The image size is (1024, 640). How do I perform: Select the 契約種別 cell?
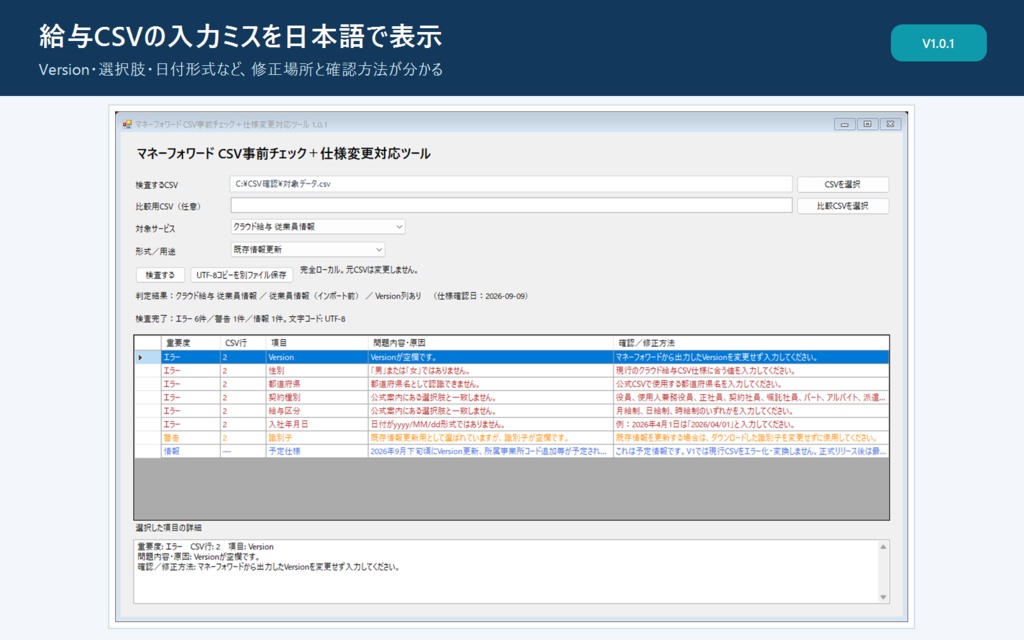tap(317, 397)
